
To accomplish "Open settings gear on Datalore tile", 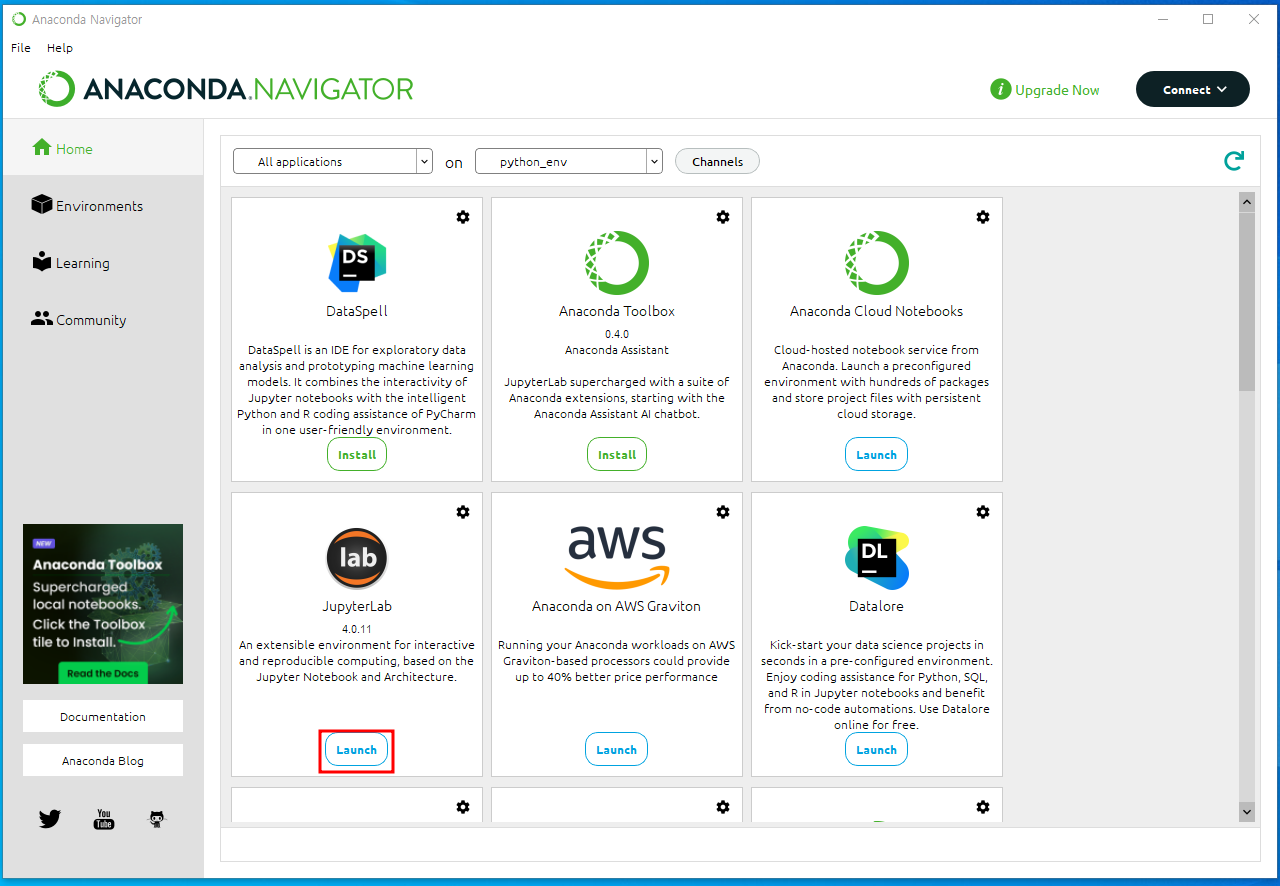I will click(x=983, y=512).
